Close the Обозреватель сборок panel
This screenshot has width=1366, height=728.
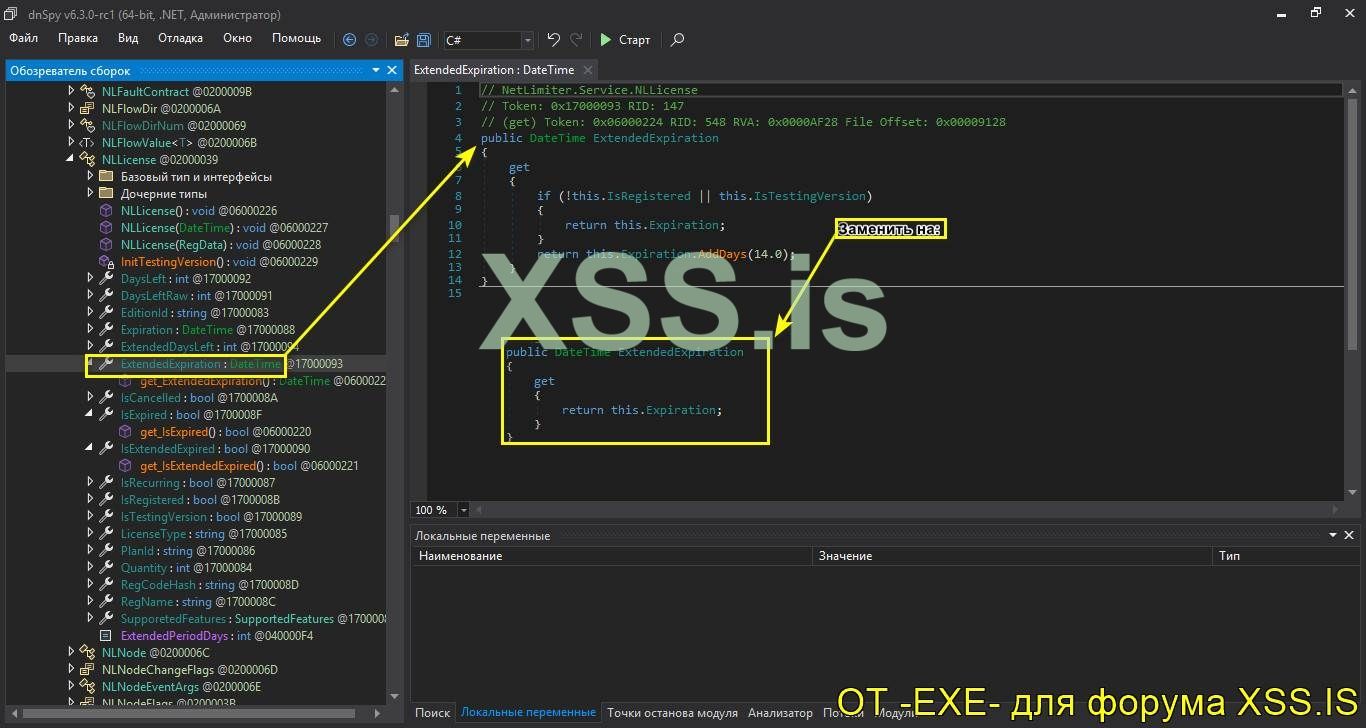(x=392, y=70)
